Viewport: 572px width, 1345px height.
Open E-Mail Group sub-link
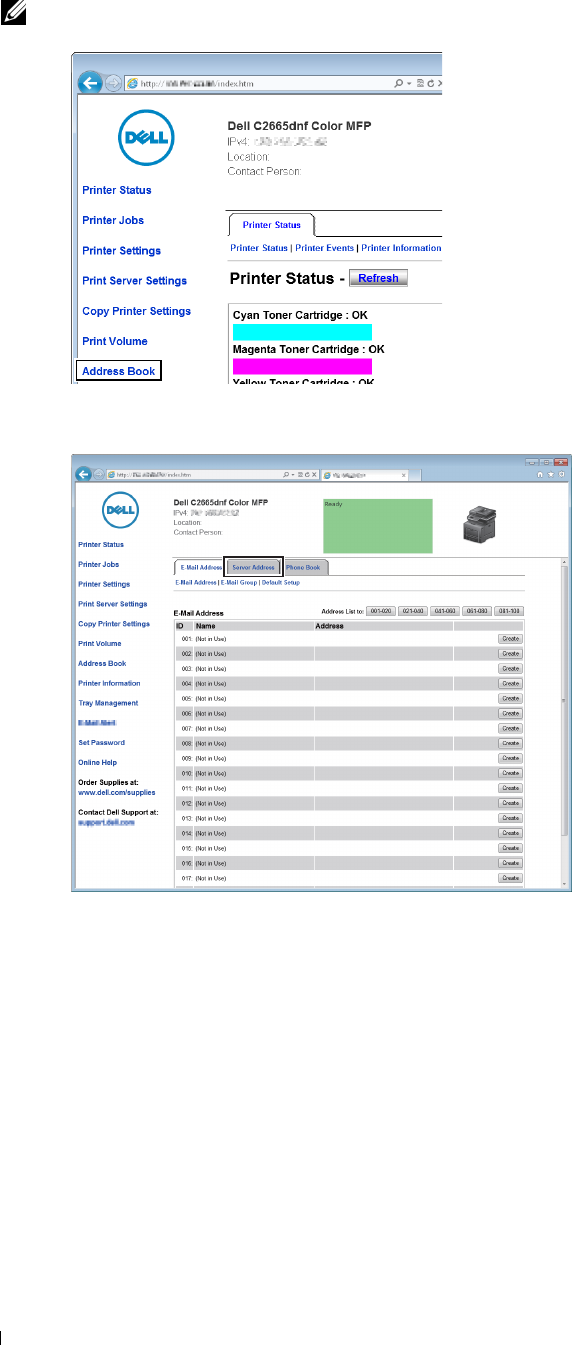[238, 582]
